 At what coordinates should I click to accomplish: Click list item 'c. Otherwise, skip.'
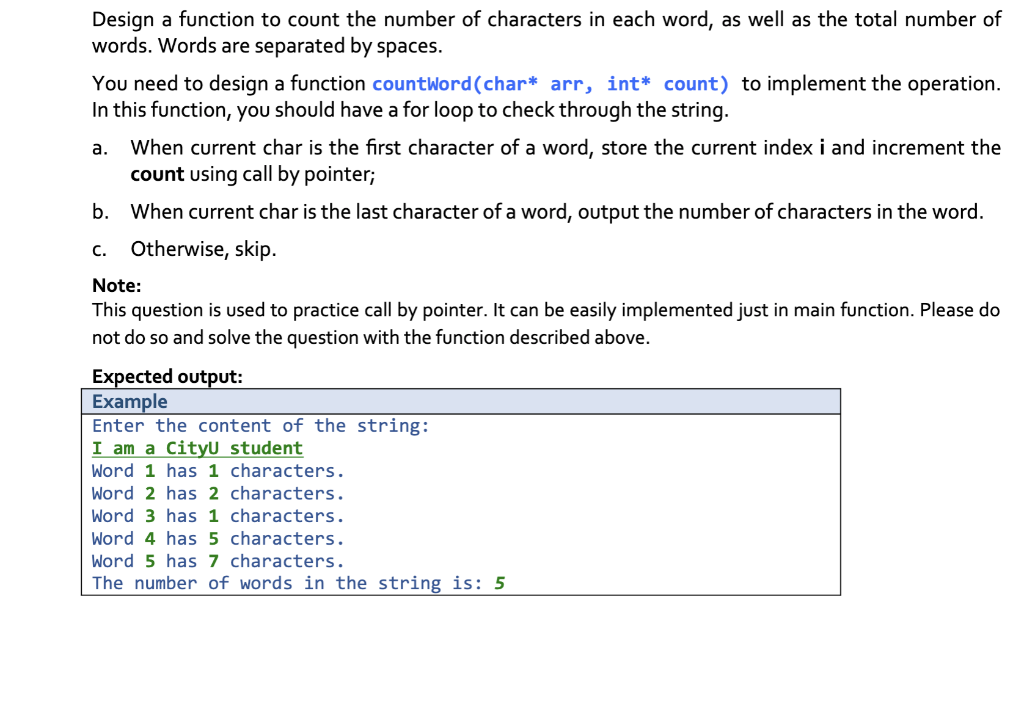[x=184, y=249]
